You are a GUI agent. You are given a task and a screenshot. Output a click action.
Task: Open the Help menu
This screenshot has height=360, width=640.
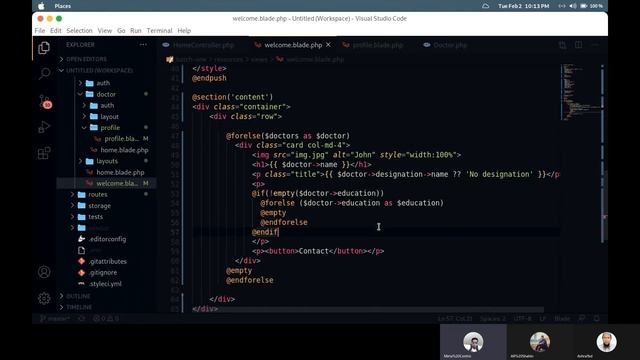[x=184, y=31]
